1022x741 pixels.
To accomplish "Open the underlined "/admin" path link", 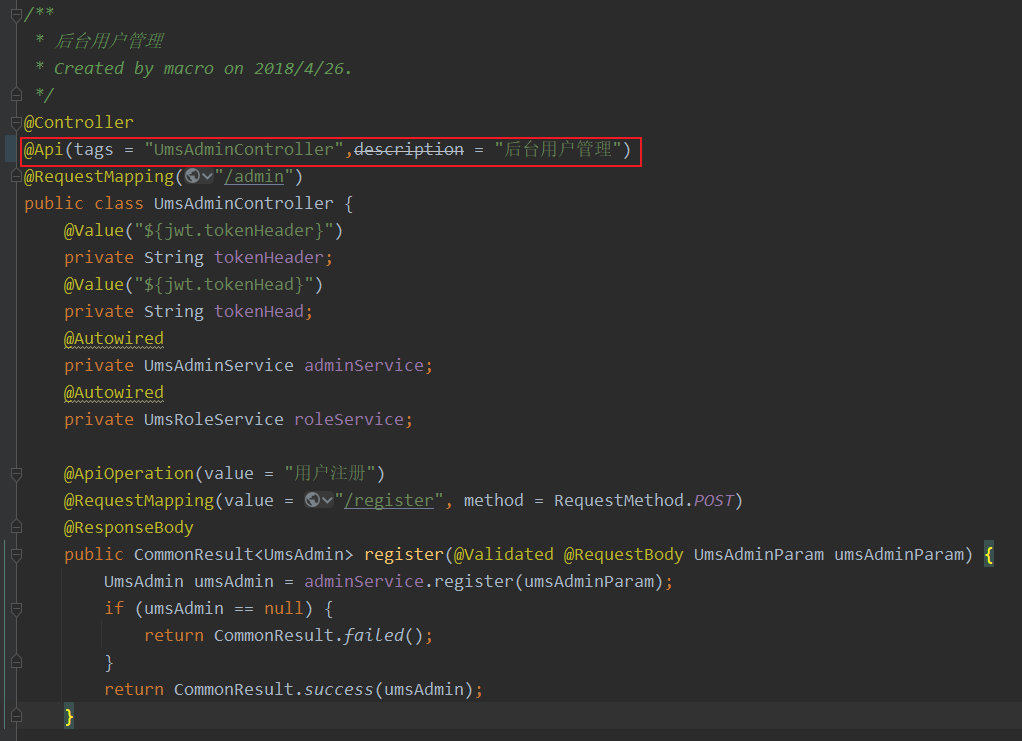I will tap(254, 176).
